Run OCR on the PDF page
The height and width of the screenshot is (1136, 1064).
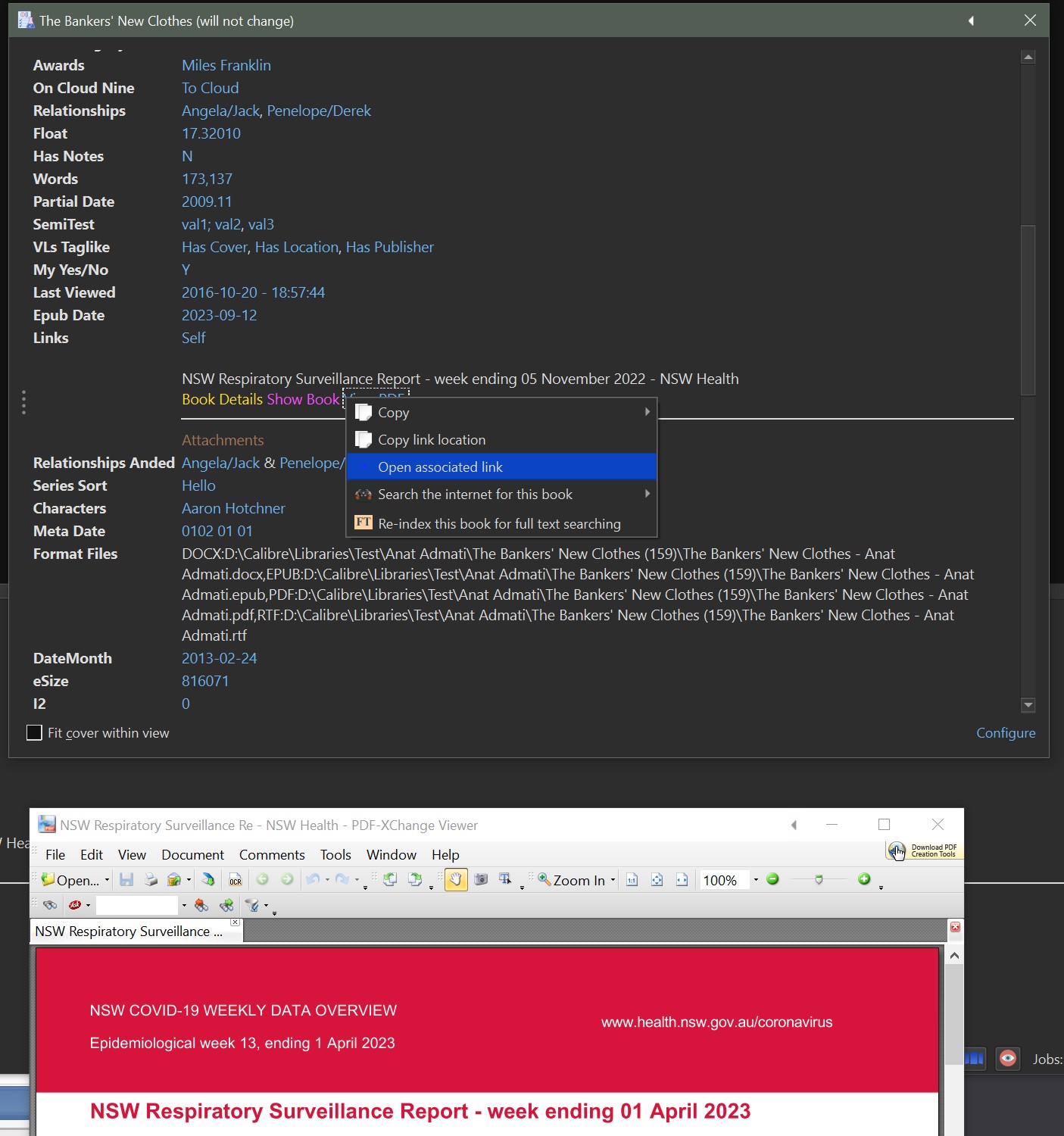tap(236, 879)
